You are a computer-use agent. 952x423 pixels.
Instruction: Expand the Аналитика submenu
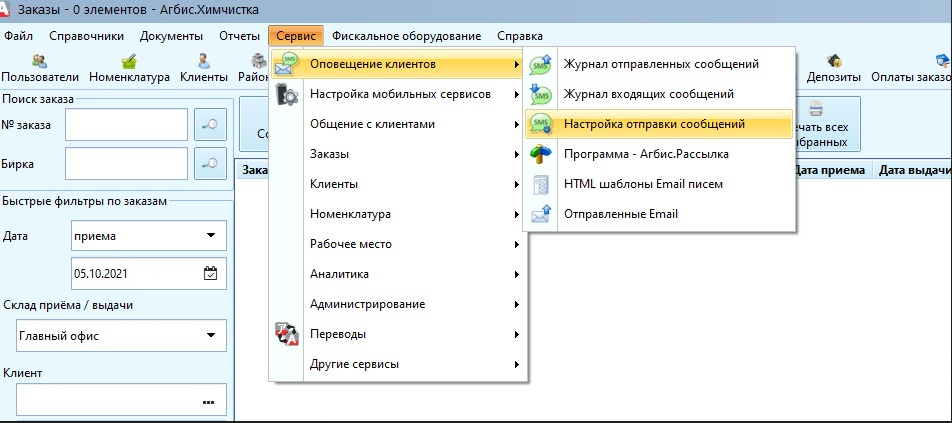point(398,274)
